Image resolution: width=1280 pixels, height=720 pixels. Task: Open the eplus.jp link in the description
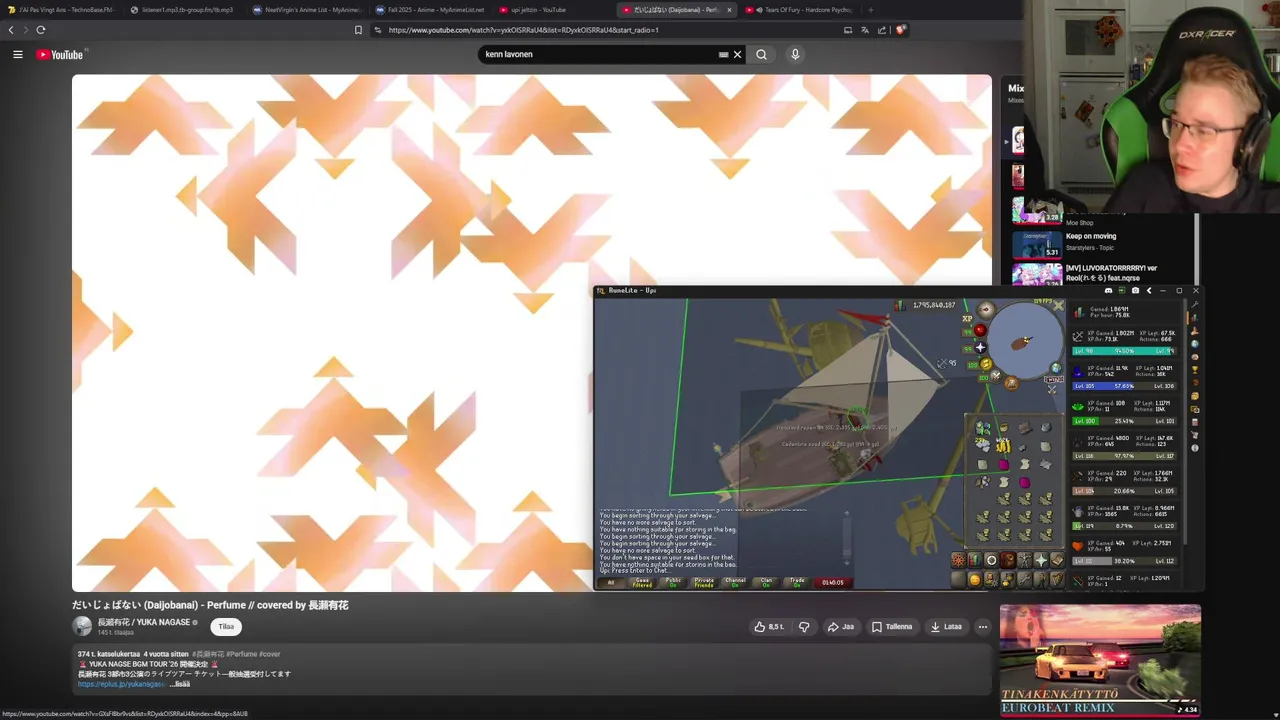tap(121, 684)
